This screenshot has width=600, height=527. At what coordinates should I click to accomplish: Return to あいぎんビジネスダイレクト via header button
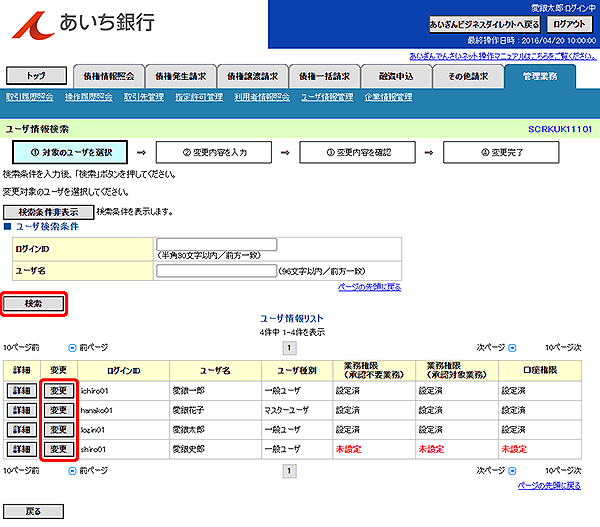[x=484, y=24]
